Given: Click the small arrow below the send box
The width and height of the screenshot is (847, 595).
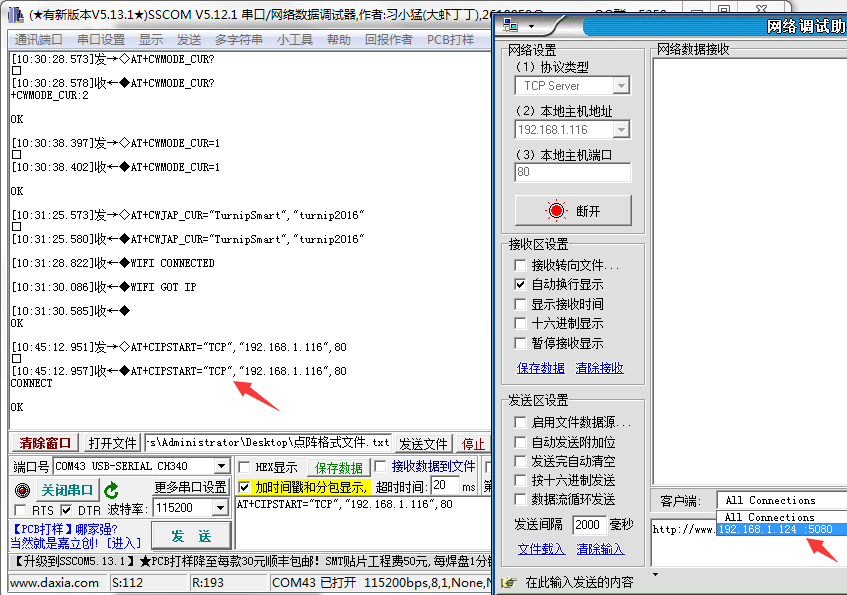Looking at the screenshot, I should [x=655, y=574].
